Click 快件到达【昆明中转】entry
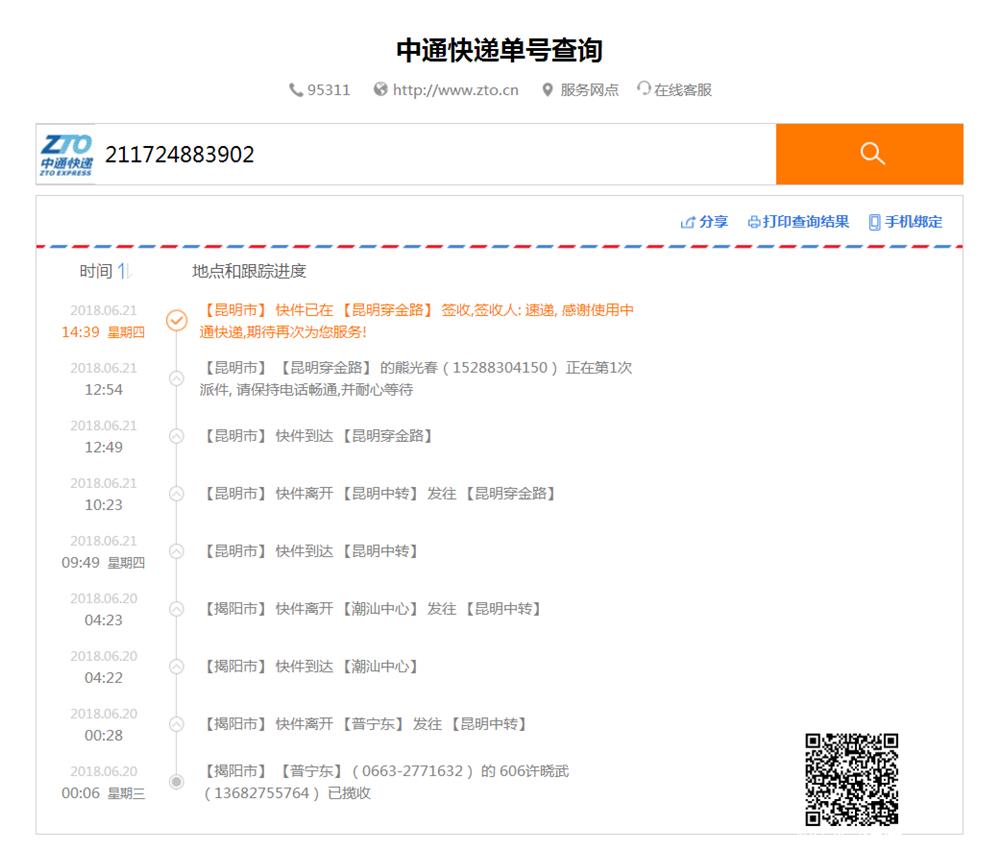 [x=311, y=551]
